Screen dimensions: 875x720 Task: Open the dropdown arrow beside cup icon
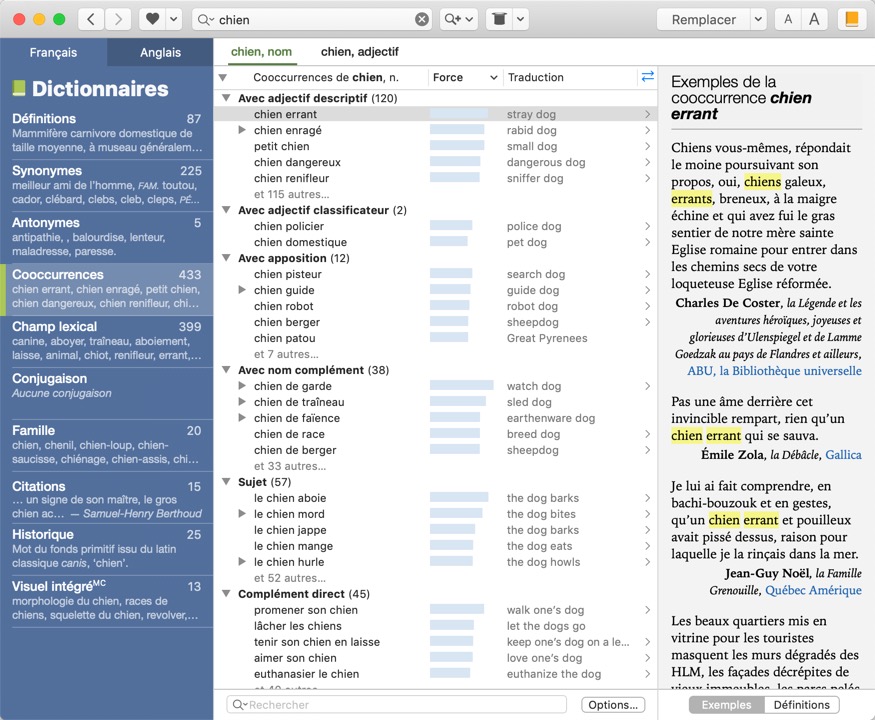(x=520, y=20)
